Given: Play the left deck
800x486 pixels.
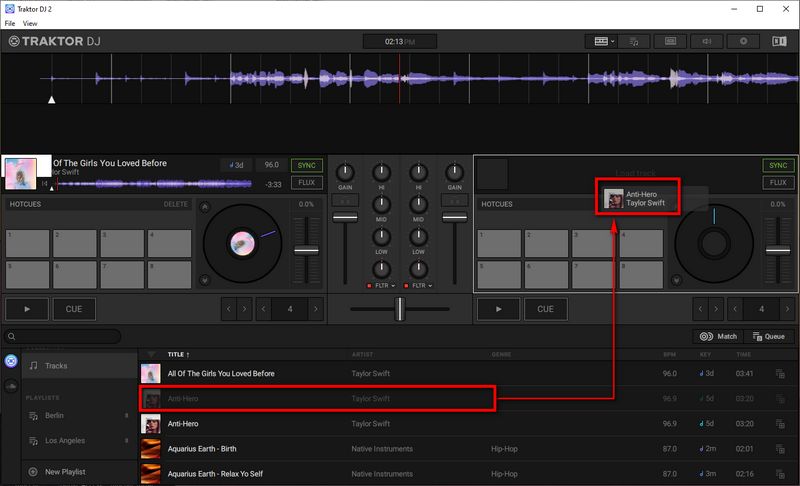Looking at the screenshot, I should tap(27, 309).
